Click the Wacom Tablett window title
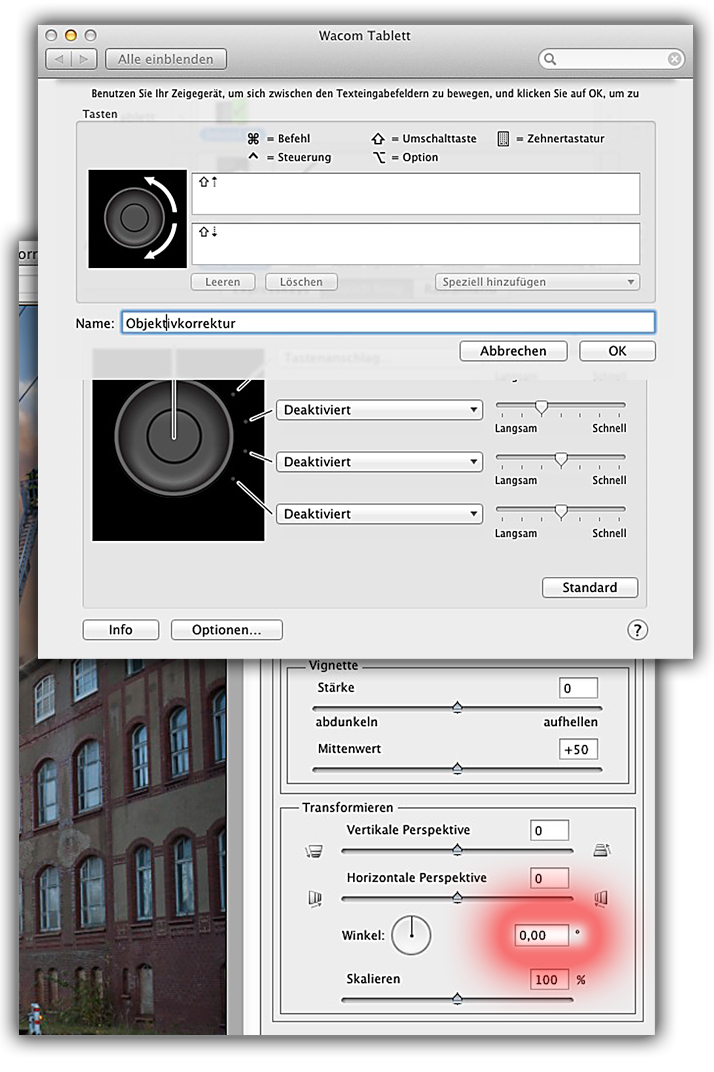 (365, 36)
